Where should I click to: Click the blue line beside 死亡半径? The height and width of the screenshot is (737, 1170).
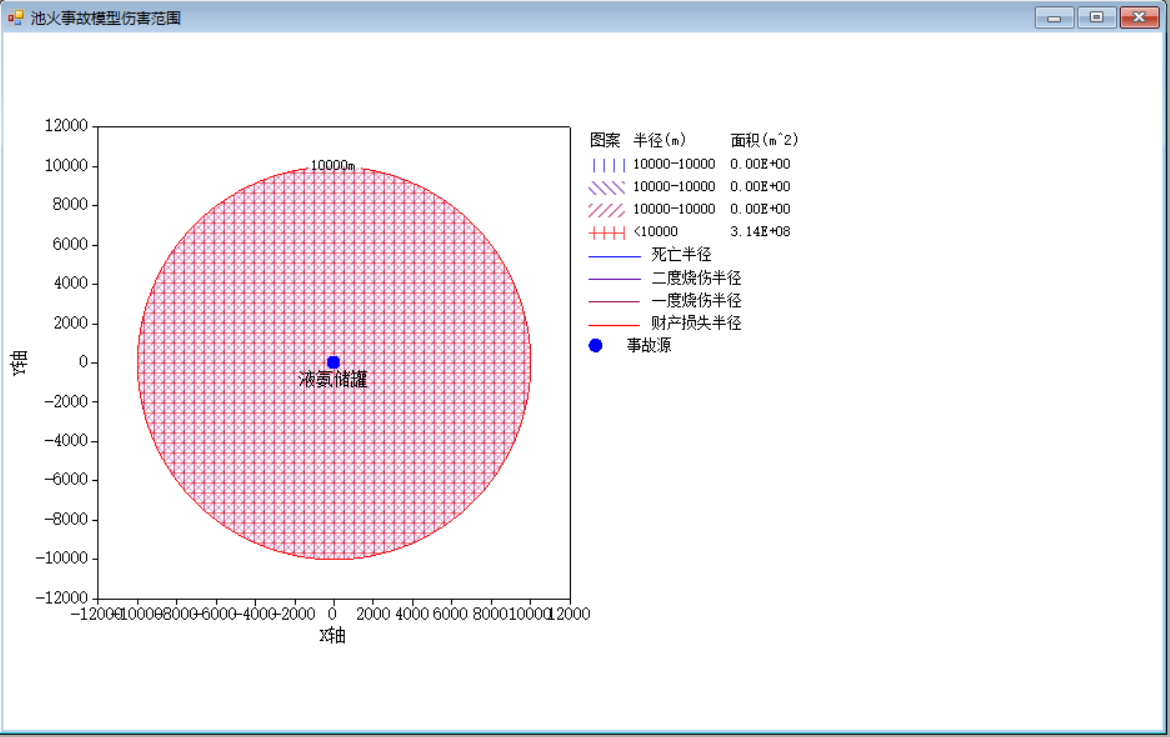click(615, 256)
